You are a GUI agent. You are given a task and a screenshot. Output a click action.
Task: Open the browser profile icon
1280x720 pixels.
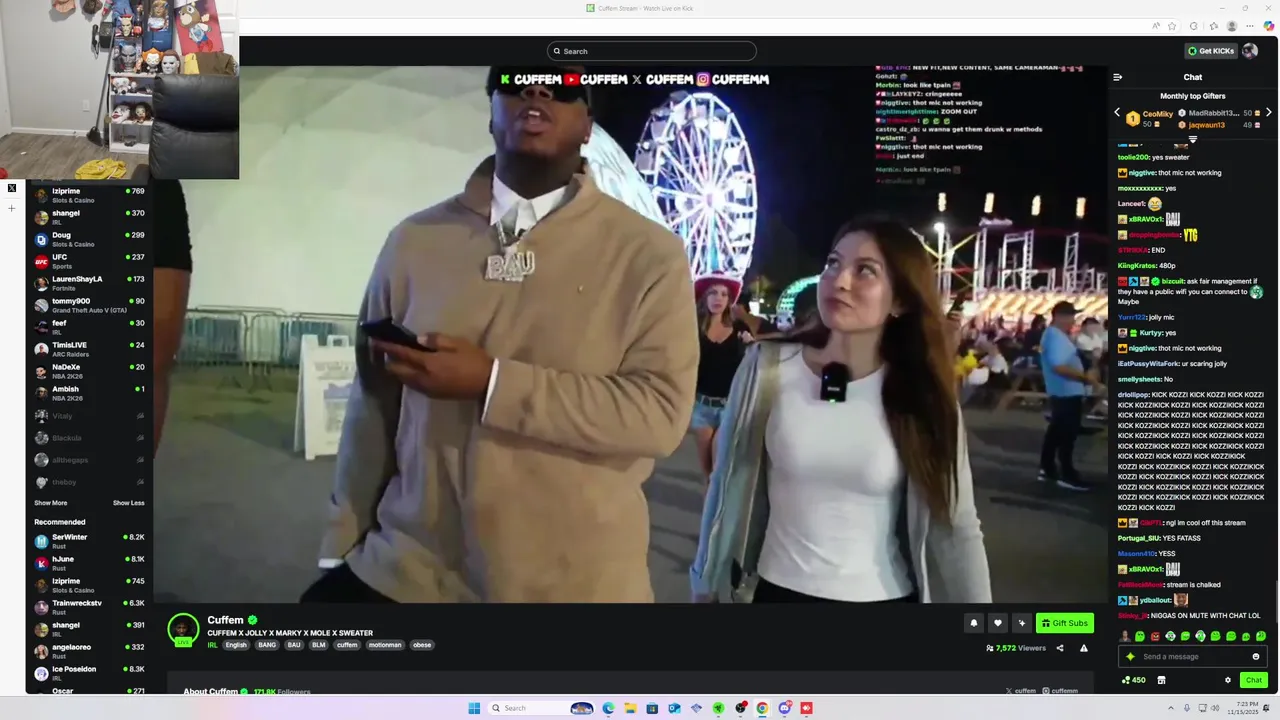point(1232,26)
